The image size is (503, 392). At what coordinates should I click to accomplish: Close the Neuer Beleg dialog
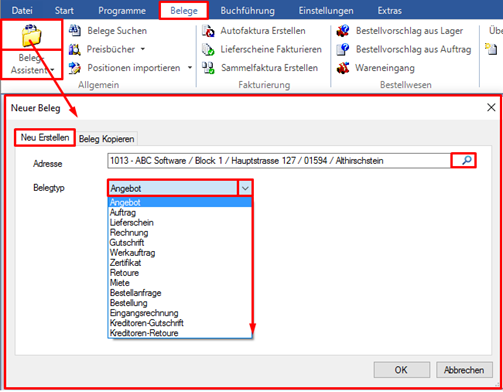491,107
